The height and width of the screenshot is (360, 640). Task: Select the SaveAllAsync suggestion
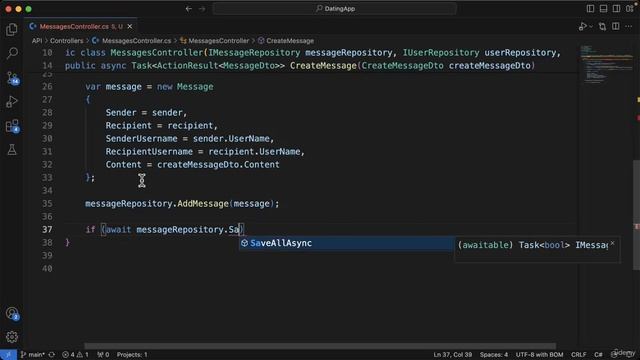346,243
